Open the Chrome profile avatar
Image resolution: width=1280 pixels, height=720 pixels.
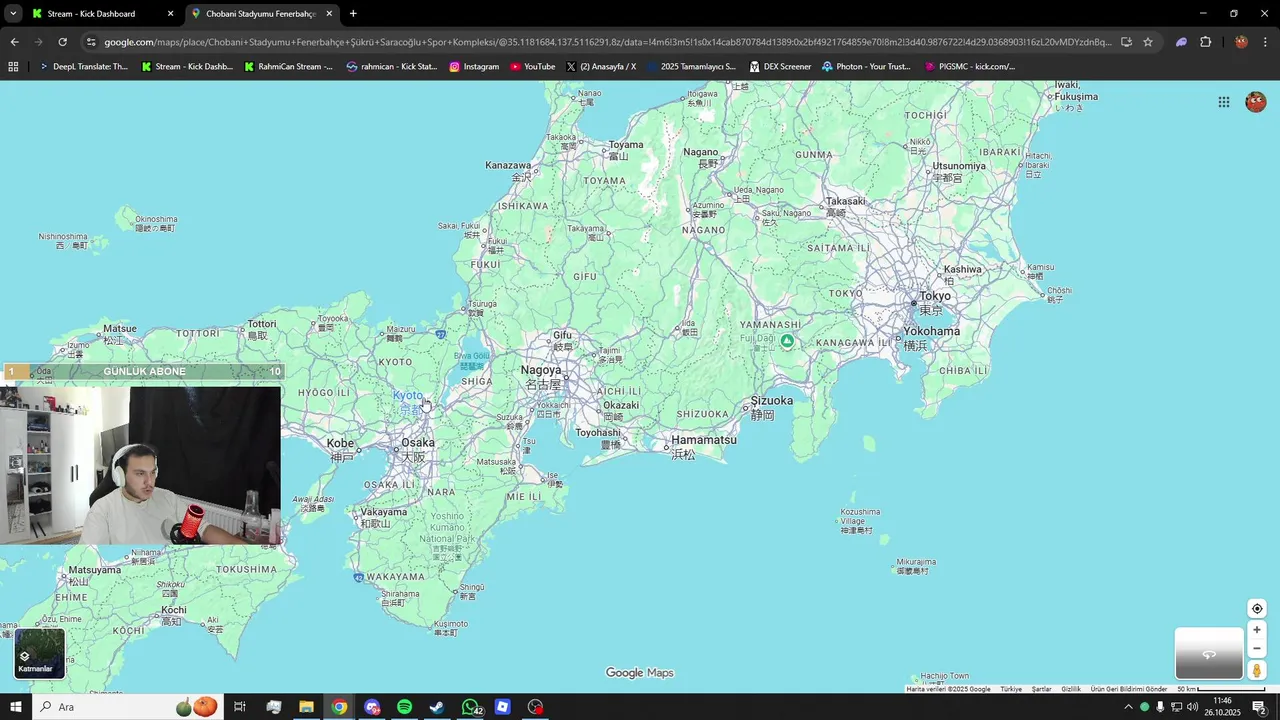click(1241, 42)
